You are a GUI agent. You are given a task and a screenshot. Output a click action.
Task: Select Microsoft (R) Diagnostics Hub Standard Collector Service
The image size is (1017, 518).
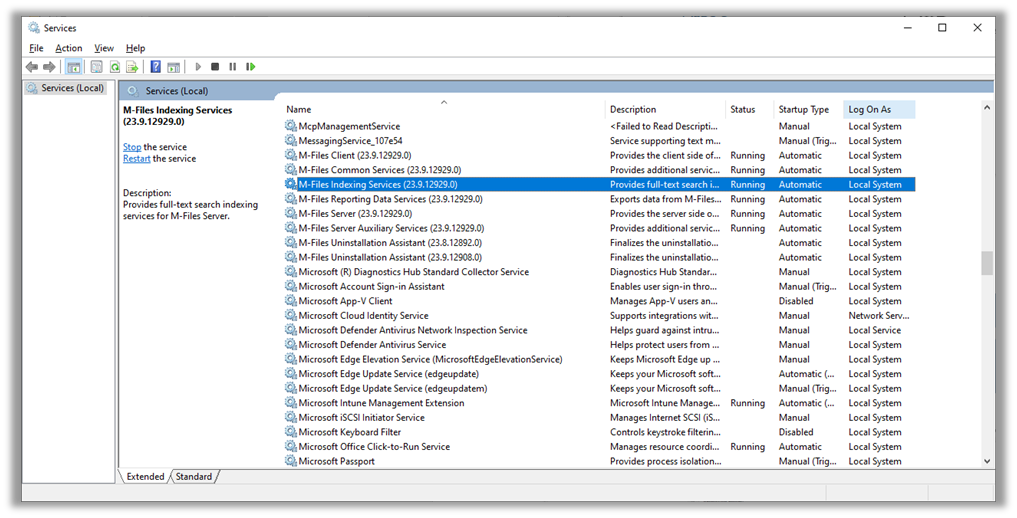click(x=599, y=272)
